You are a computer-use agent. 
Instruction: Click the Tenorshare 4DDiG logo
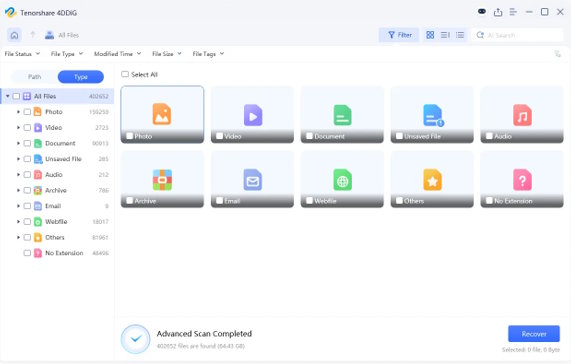tap(11, 12)
